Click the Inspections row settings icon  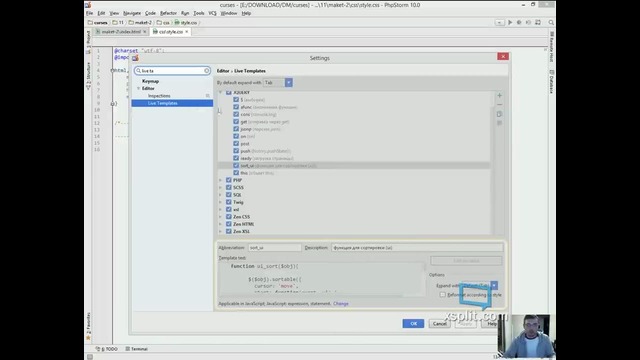[208, 96]
